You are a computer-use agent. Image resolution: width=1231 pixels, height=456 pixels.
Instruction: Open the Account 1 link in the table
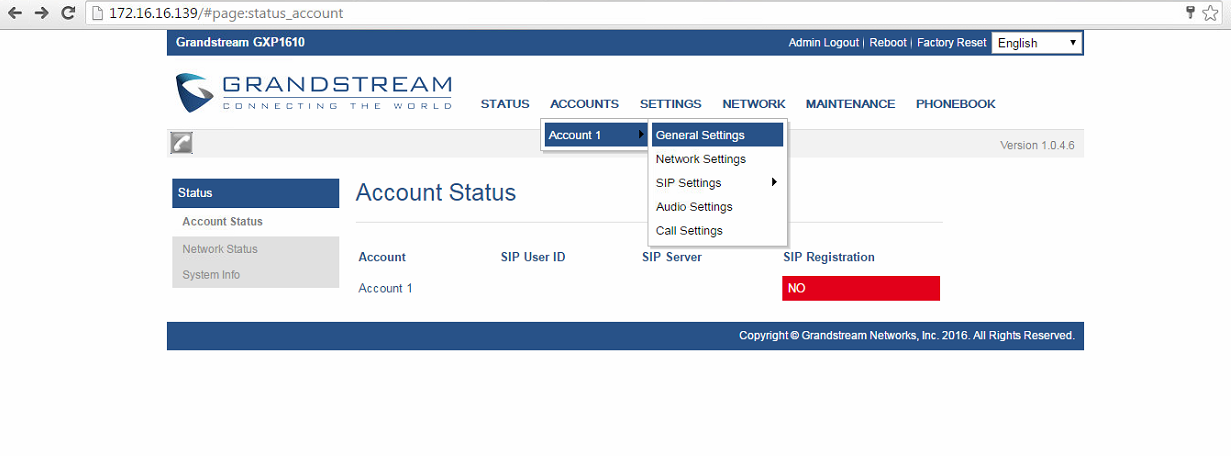point(386,288)
